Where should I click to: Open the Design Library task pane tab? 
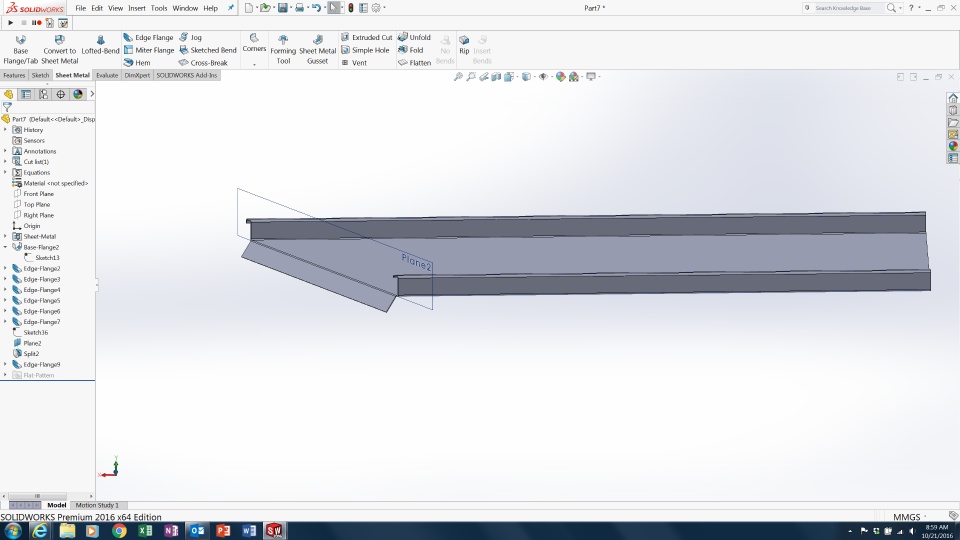(x=953, y=110)
